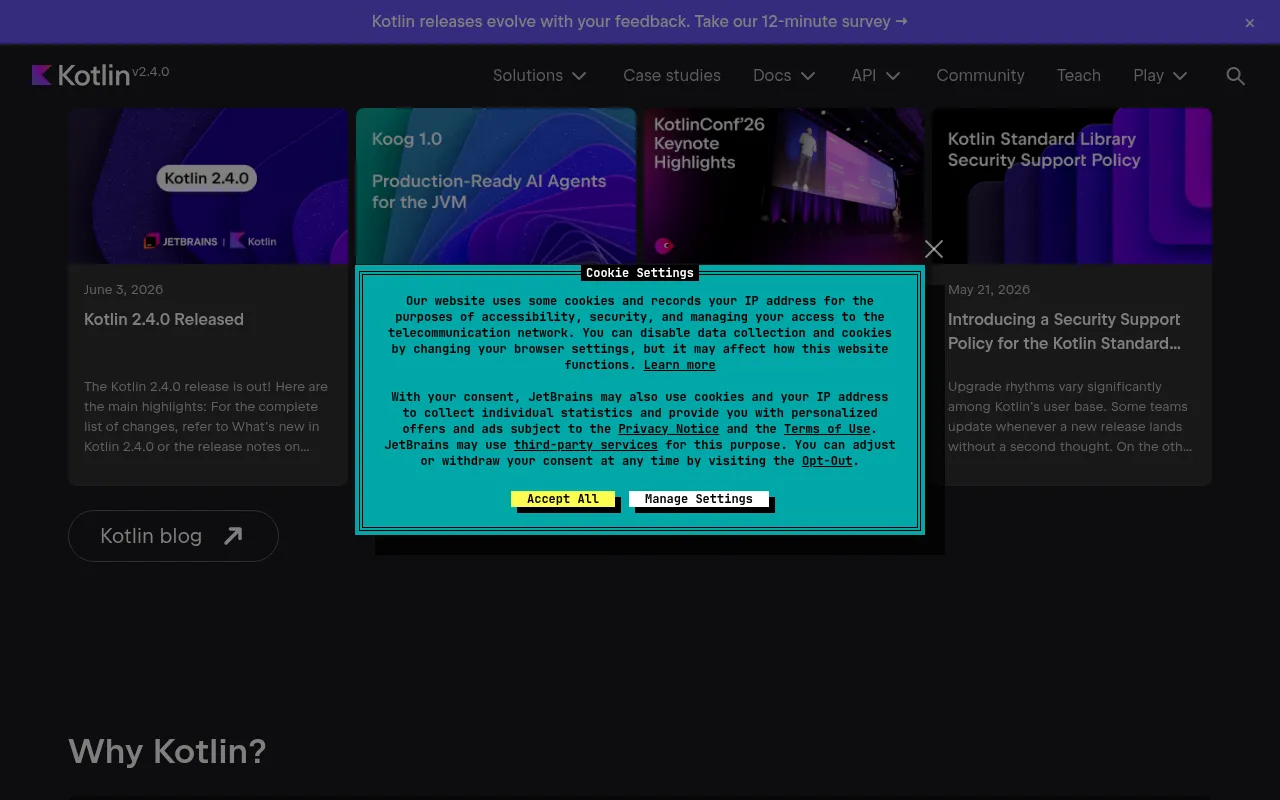Open the Terms of Use link
This screenshot has width=1280, height=800.
[x=827, y=429]
